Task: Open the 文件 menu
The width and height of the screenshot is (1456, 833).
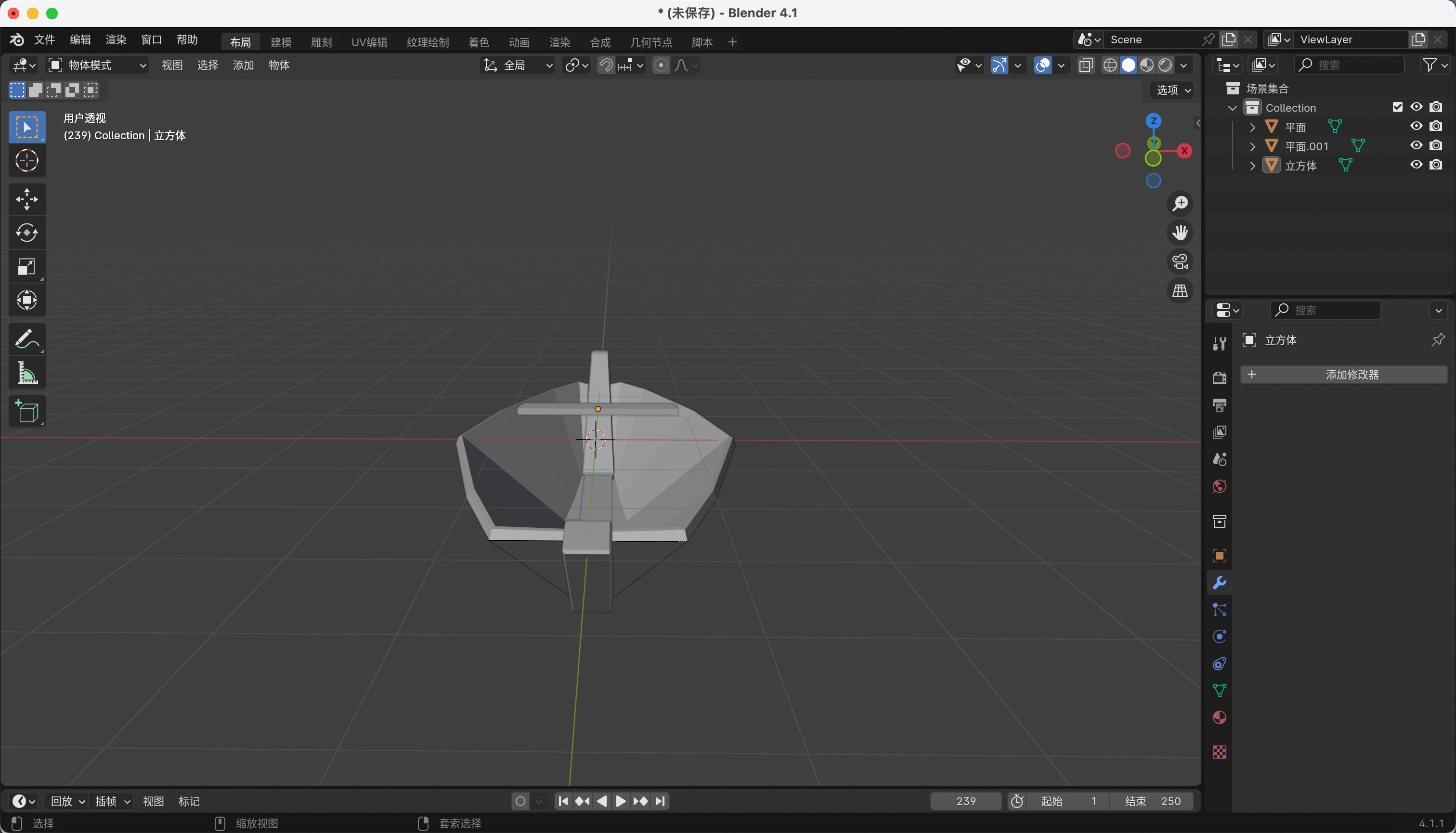Action: click(44, 39)
